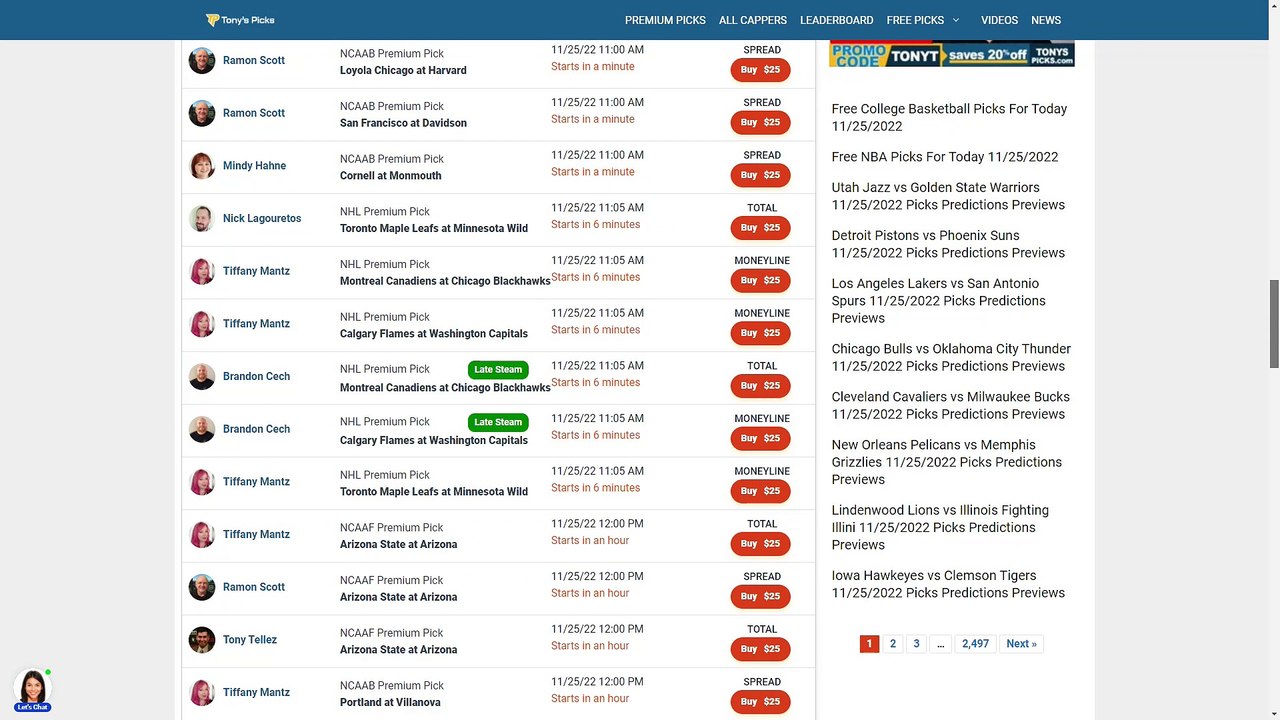
Task: Buy the Portland at Villanova spread pick
Action: tap(760, 701)
